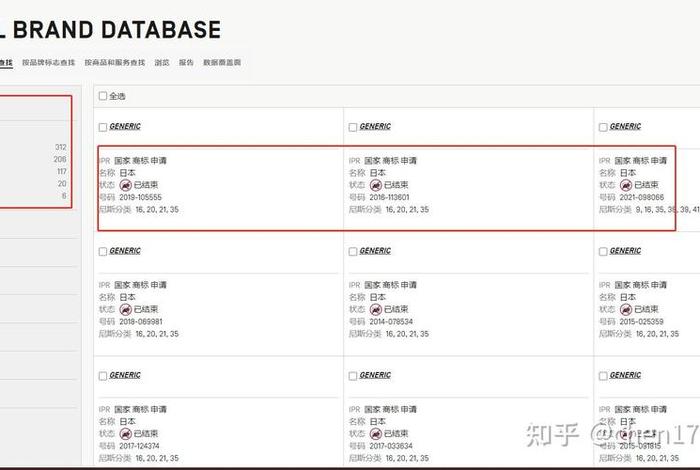Open GENERIC link for record 2019-105555
Image resolution: width=700 pixels, height=470 pixels.
[x=125, y=126]
